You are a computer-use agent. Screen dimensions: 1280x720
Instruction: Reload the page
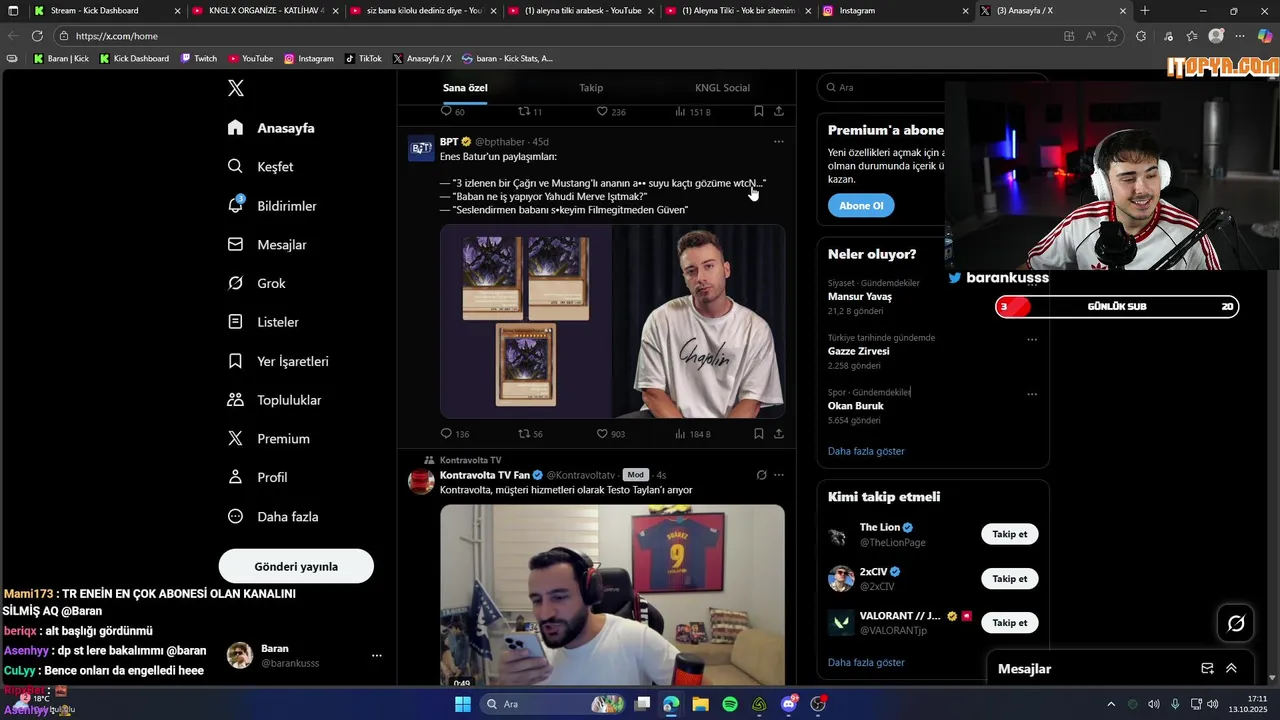[37, 36]
